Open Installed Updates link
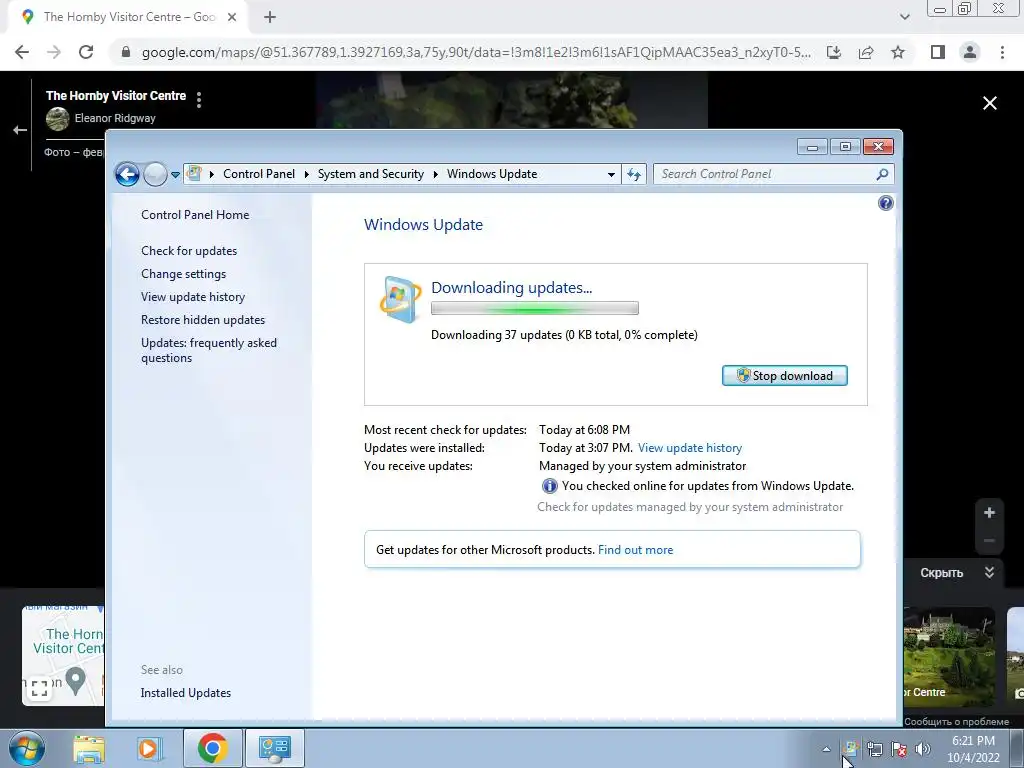The width and height of the screenshot is (1024, 768). click(x=185, y=693)
